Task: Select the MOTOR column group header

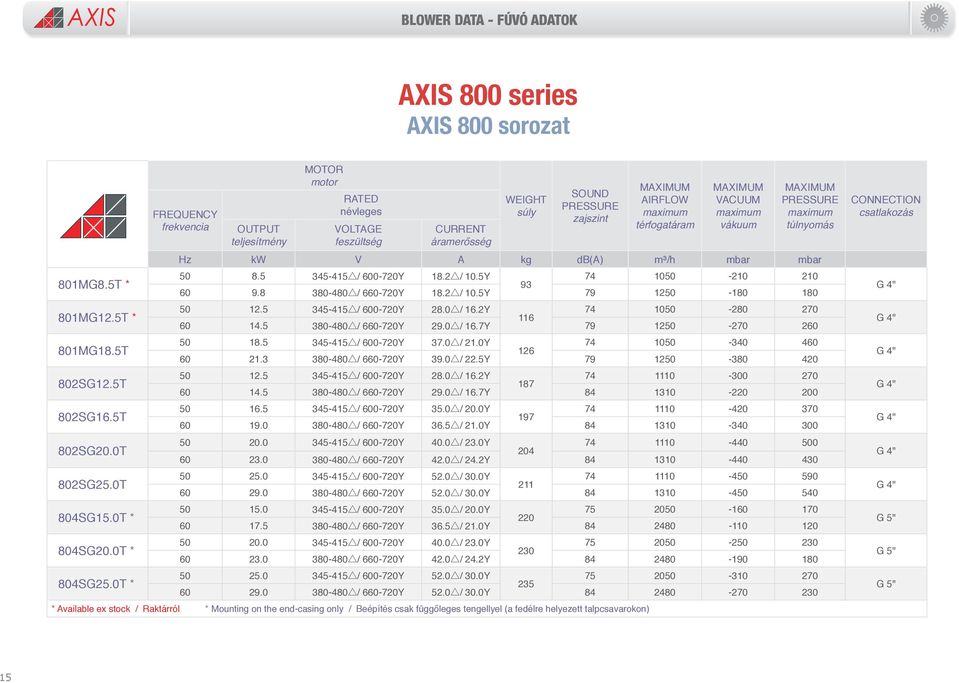Action: click(324, 175)
